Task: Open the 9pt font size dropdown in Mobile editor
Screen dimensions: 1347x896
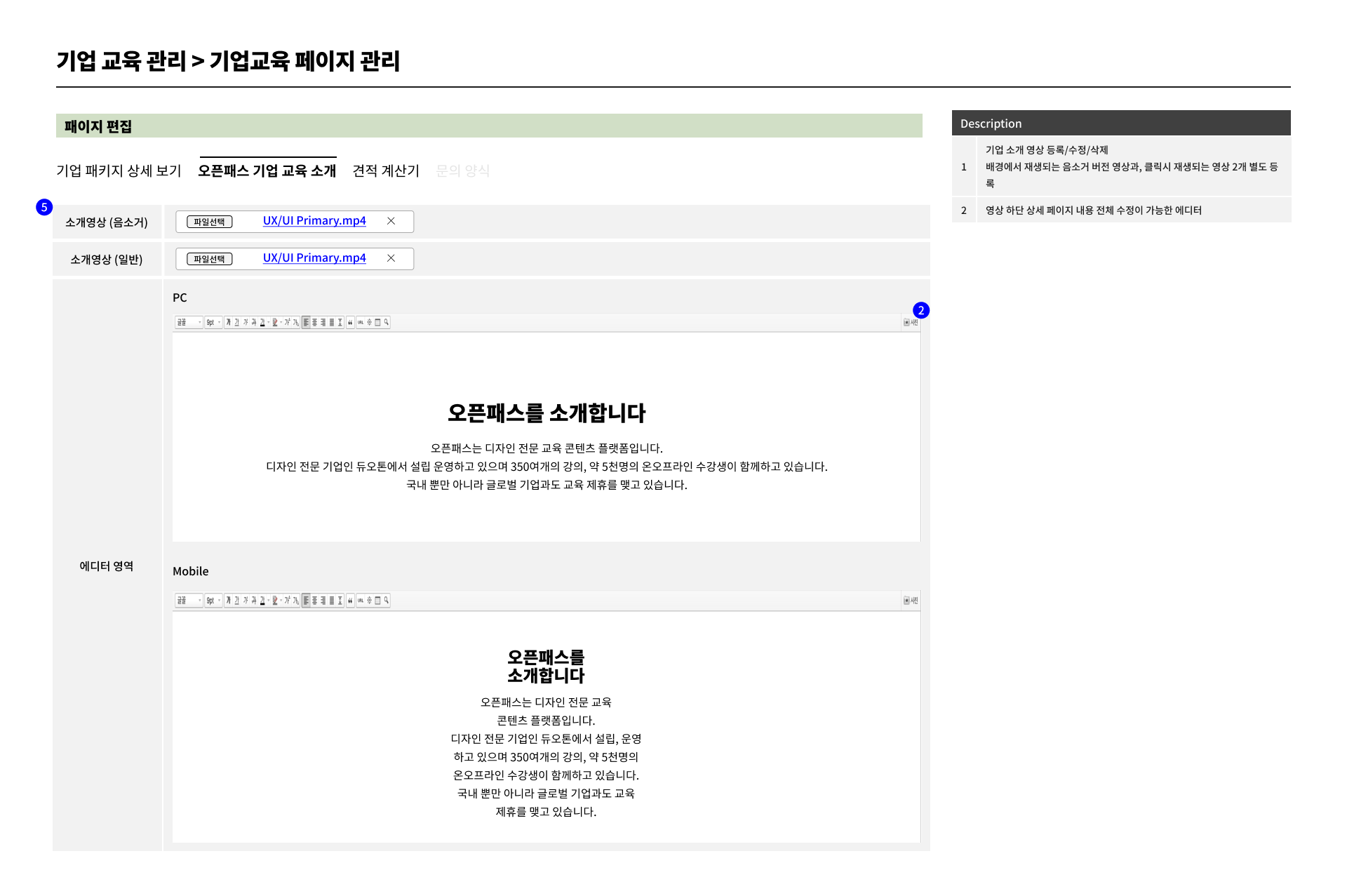Action: (x=213, y=600)
